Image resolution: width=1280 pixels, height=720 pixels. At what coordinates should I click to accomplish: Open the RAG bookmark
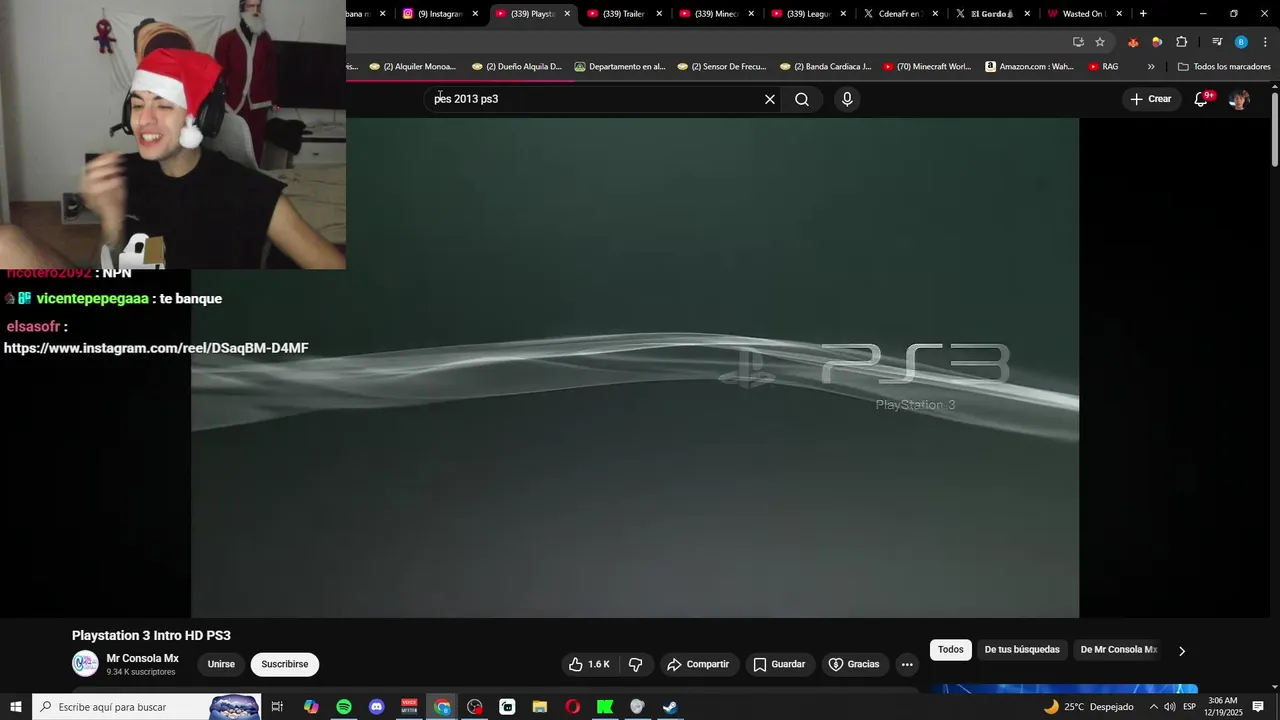1103,67
